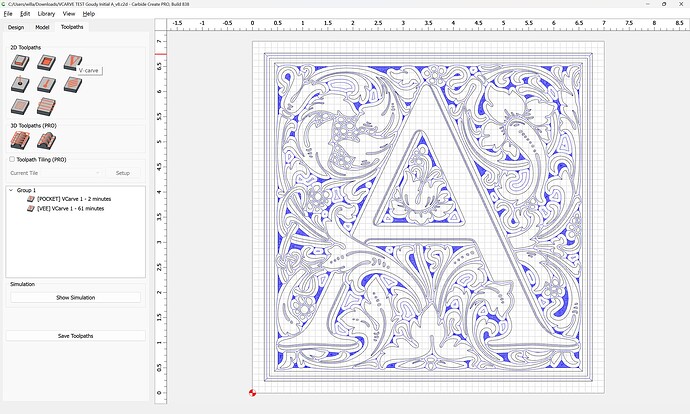This screenshot has width=690, height=414.
Task: Click the icon beside [POCKET] VCarve 1
Action: [30, 199]
